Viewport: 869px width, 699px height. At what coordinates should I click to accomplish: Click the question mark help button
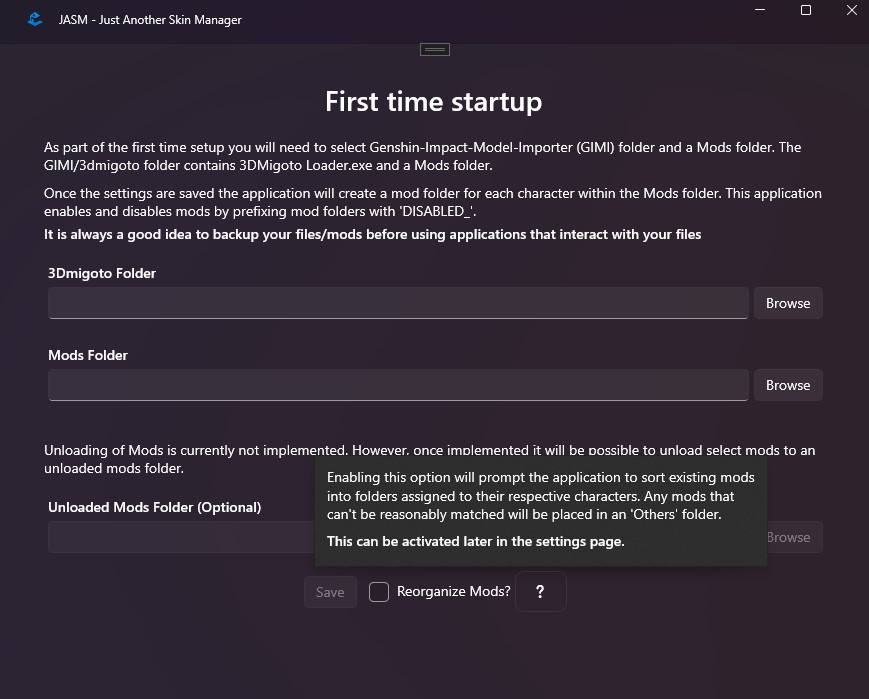(540, 592)
